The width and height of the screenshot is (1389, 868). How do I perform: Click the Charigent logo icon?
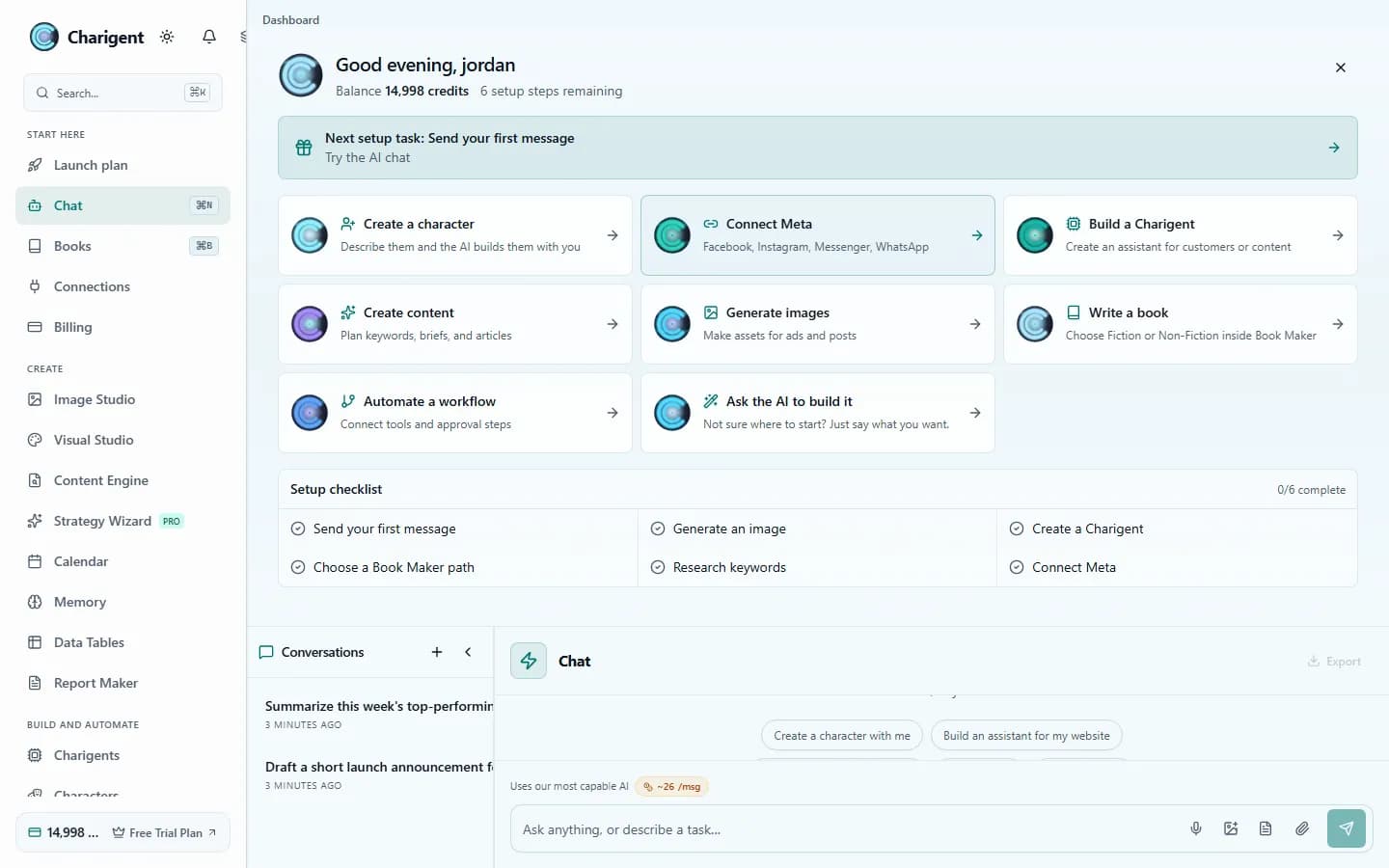pyautogui.click(x=44, y=37)
